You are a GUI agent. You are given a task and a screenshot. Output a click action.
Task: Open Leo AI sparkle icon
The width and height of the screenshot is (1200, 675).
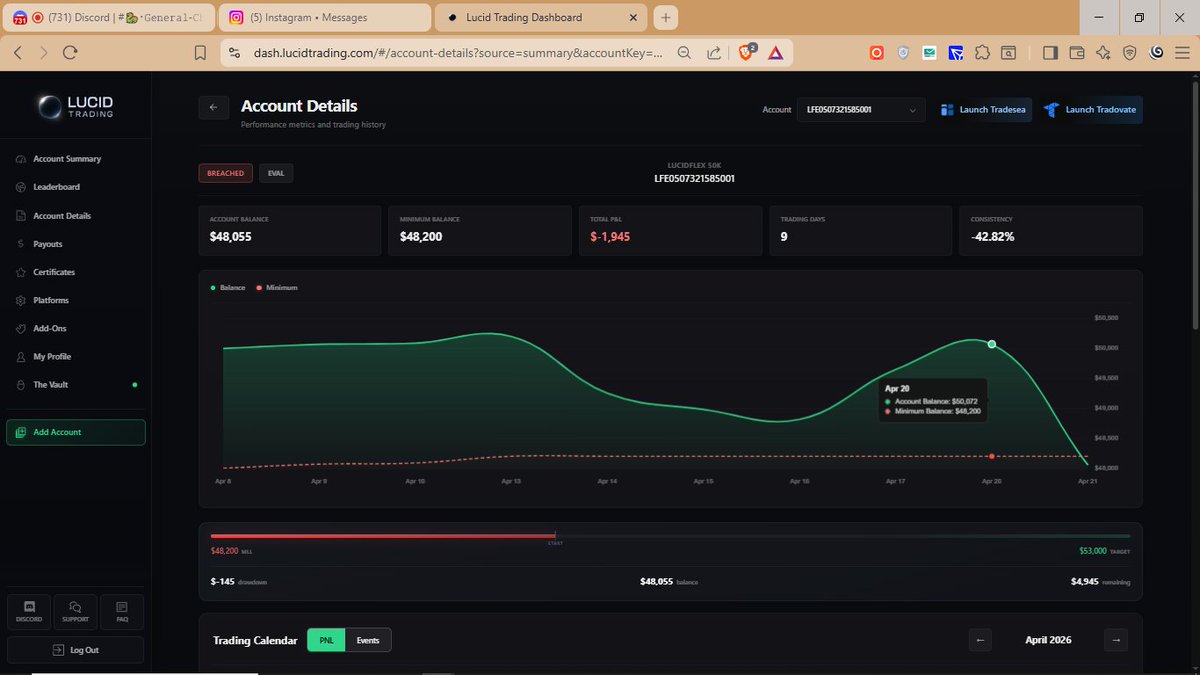pyautogui.click(x=1102, y=53)
